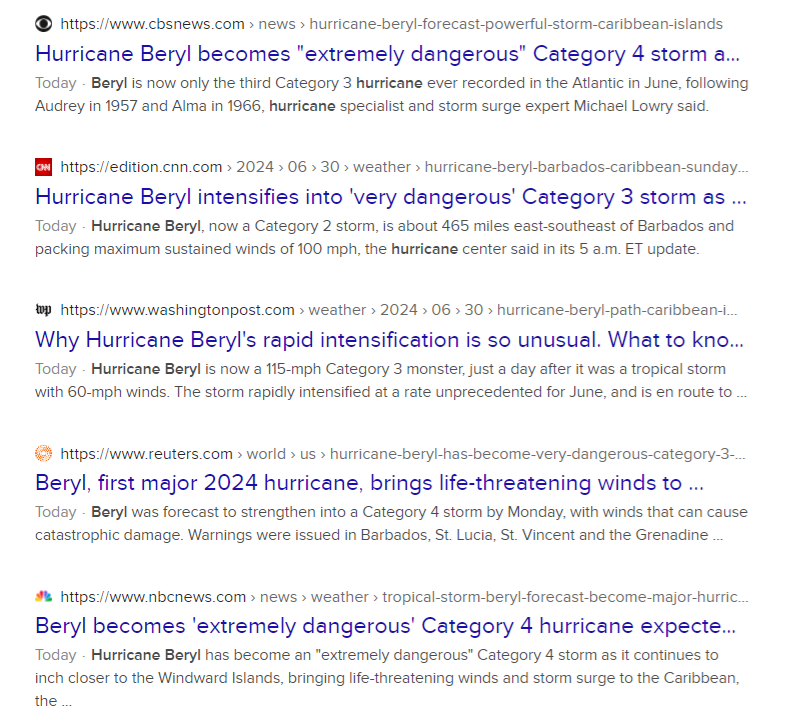Open Reuters' 'first major 2024 hurricane' headline
This screenshot has width=810, height=721.
pyautogui.click(x=372, y=483)
